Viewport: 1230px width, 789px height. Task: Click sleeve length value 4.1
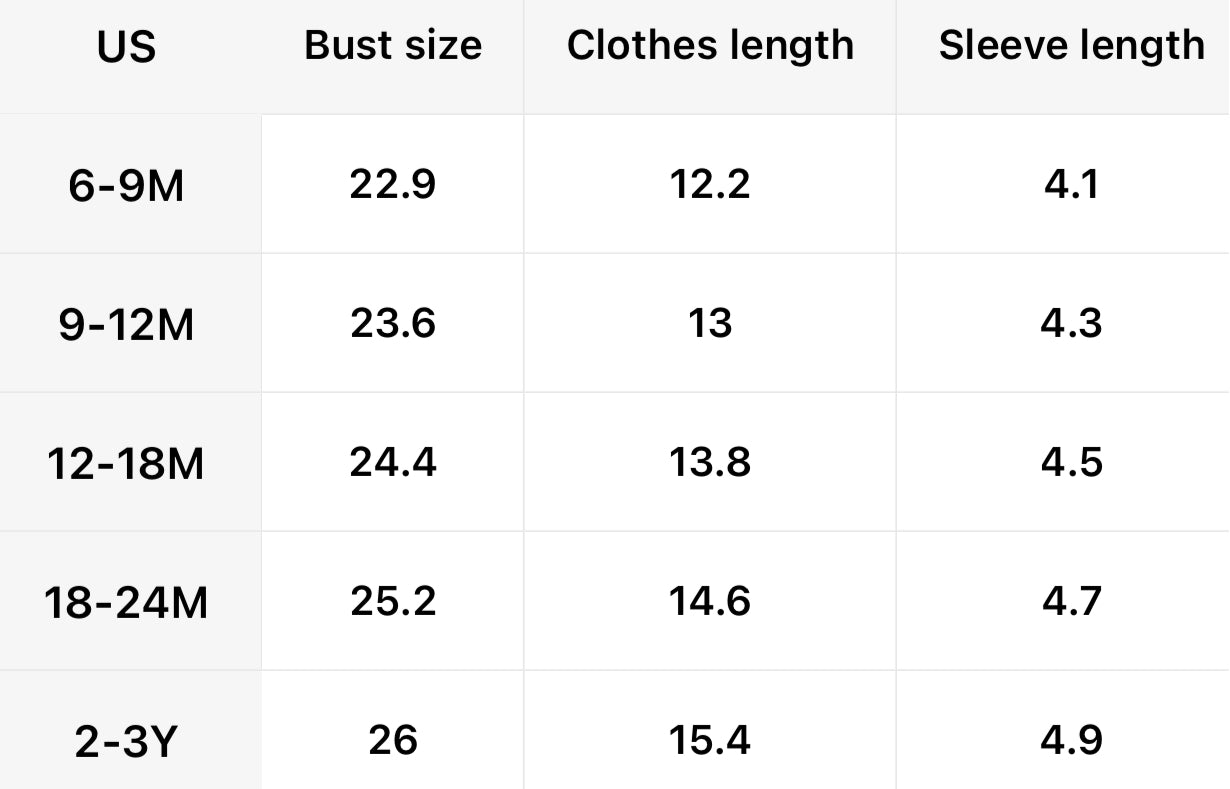point(1071,184)
